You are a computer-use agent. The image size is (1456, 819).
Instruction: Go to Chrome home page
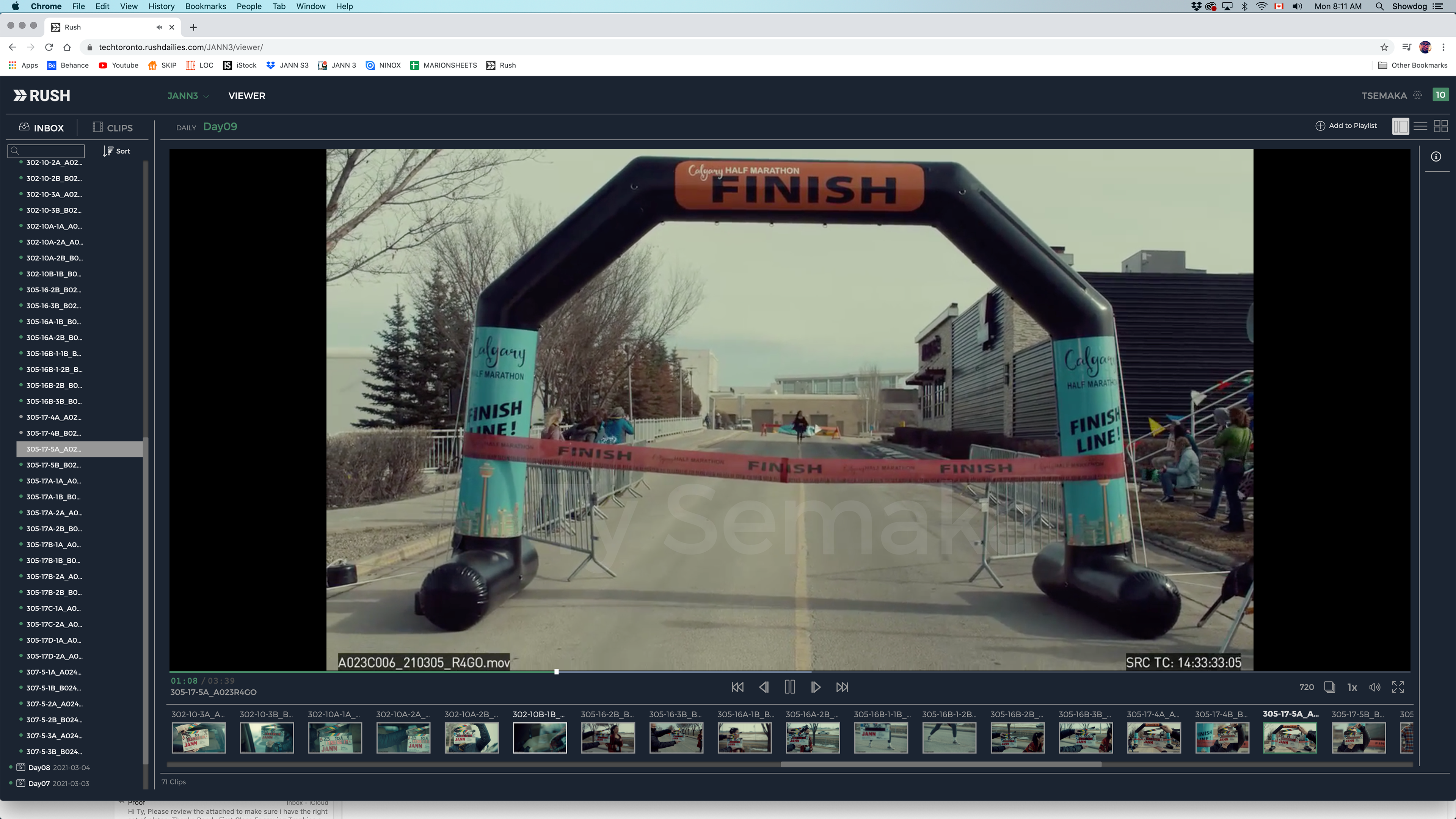pos(67,47)
